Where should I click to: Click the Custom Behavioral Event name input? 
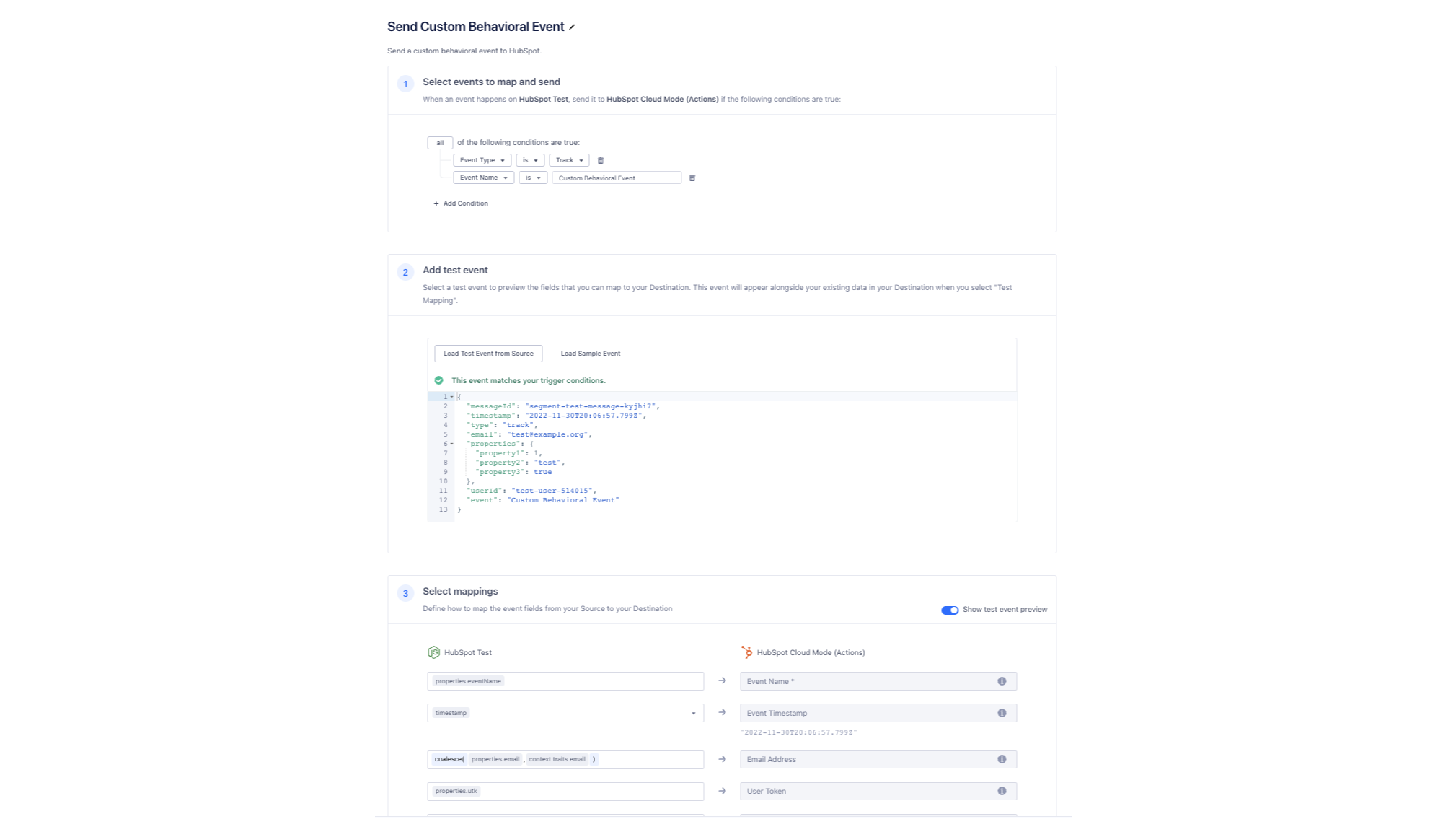pos(617,178)
